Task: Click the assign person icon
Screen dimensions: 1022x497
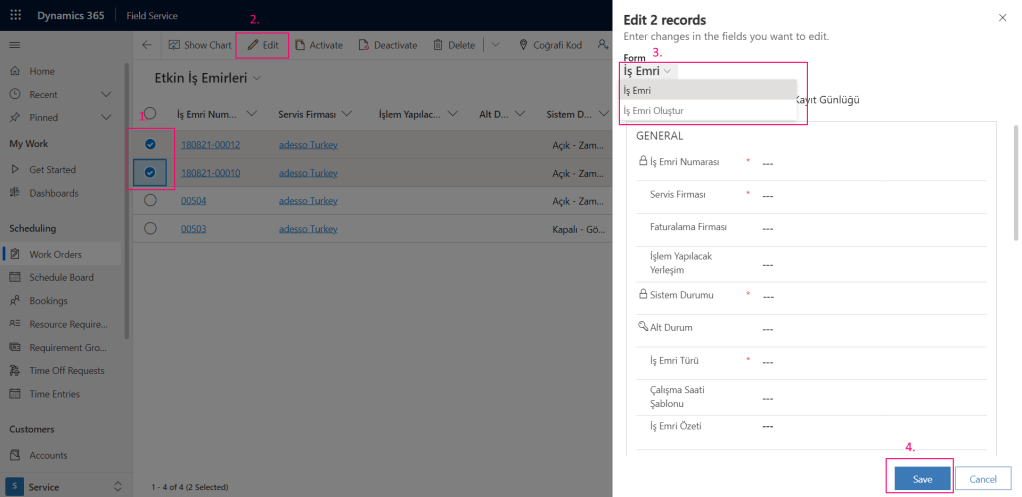Action: click(602, 45)
